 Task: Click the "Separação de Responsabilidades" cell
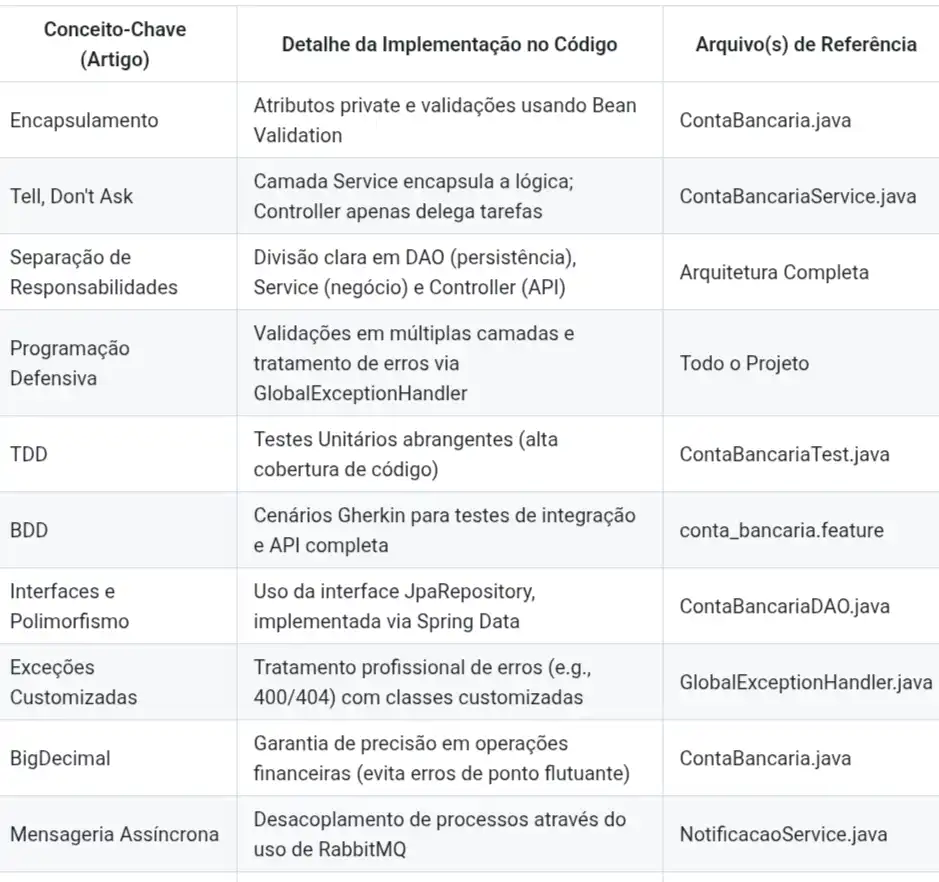pyautogui.click(x=93, y=272)
